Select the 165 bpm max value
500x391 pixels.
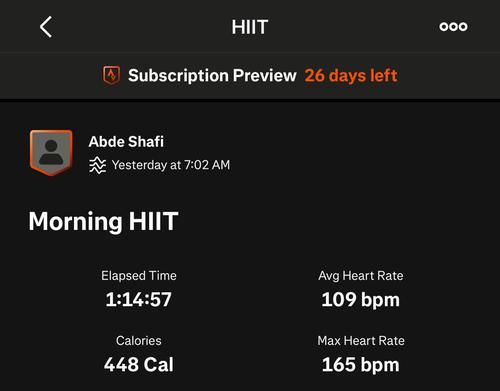[x=361, y=365]
